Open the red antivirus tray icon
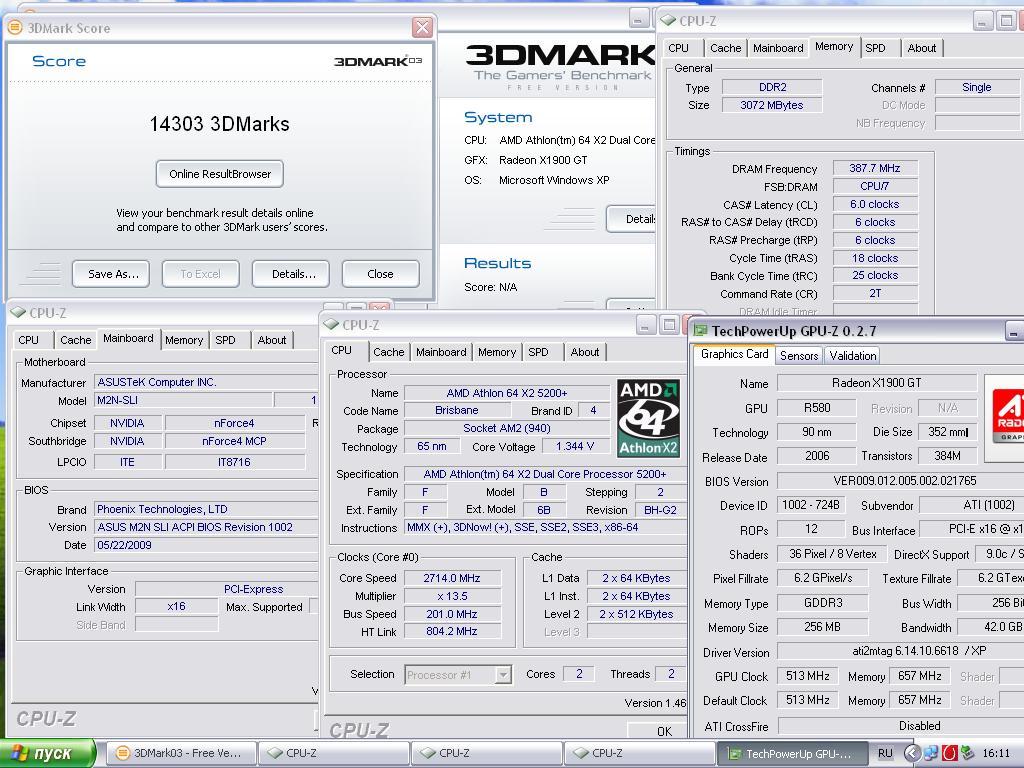Image resolution: width=1024 pixels, height=768 pixels. (x=949, y=753)
